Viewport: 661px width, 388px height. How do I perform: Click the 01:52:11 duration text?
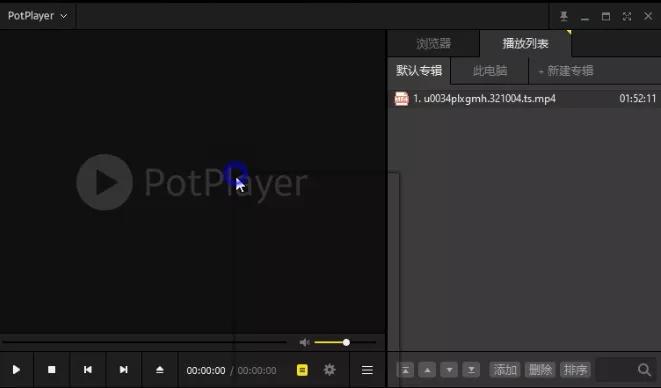637,99
